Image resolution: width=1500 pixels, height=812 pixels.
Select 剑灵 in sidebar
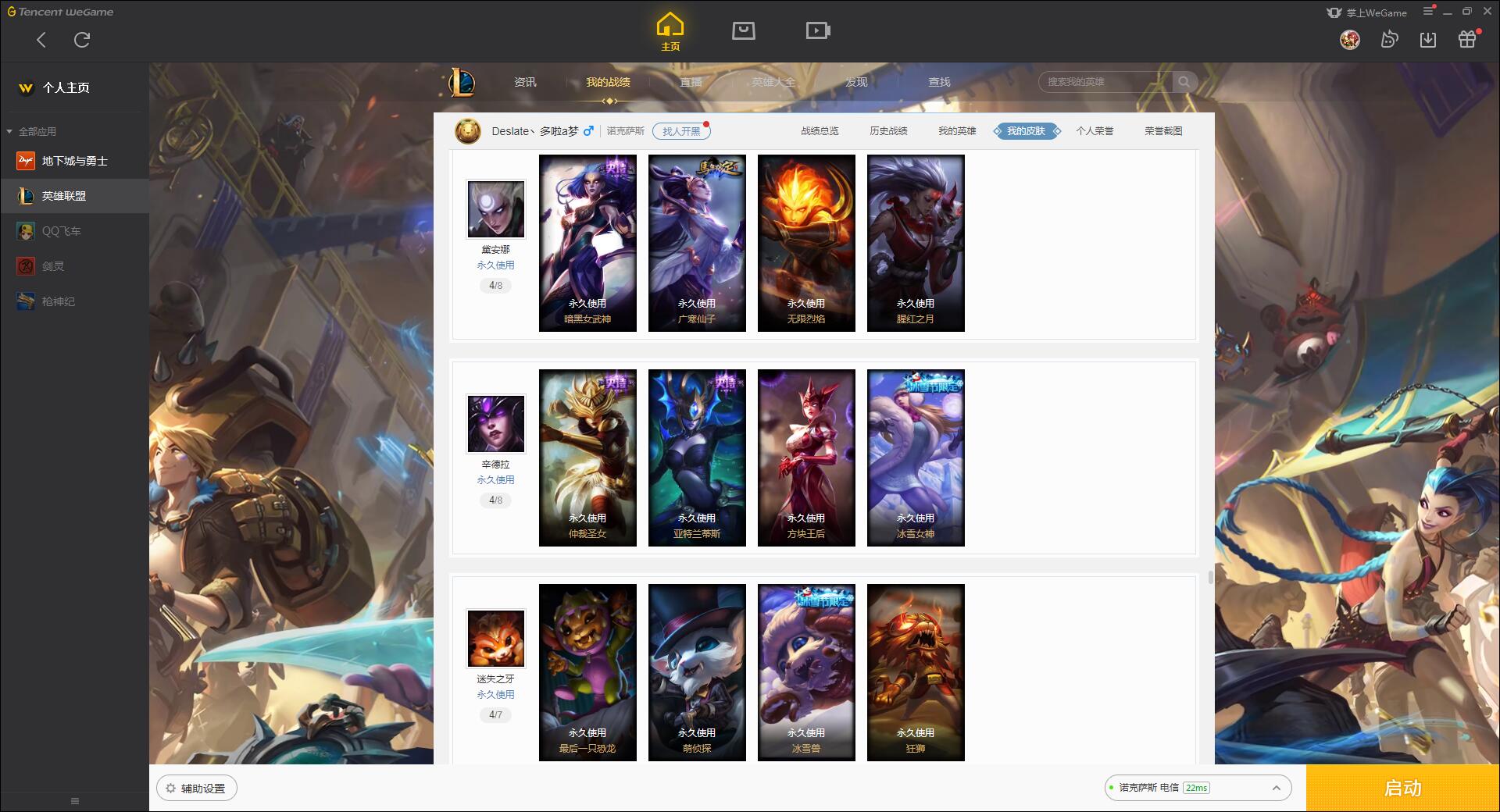click(74, 266)
